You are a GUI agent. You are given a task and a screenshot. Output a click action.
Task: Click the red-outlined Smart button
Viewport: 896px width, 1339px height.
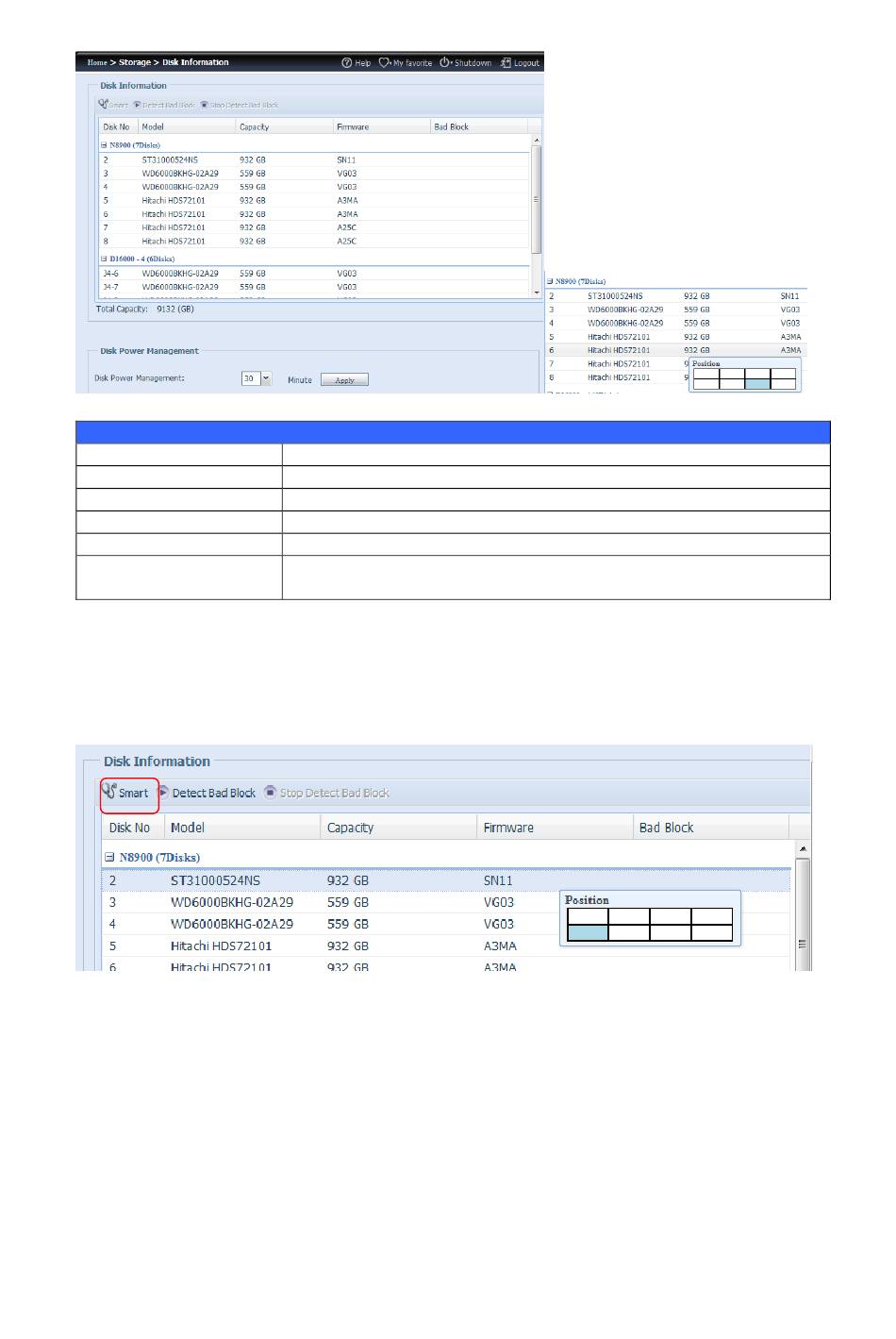[x=127, y=793]
